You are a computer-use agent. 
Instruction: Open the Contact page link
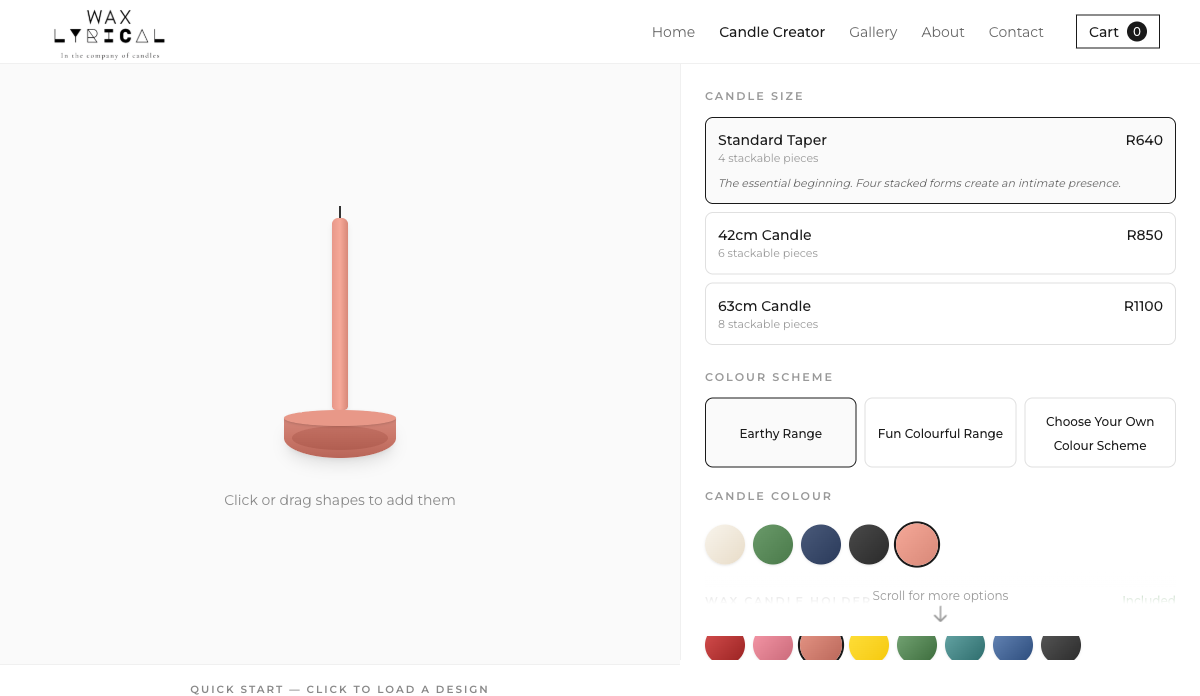[x=1016, y=32]
